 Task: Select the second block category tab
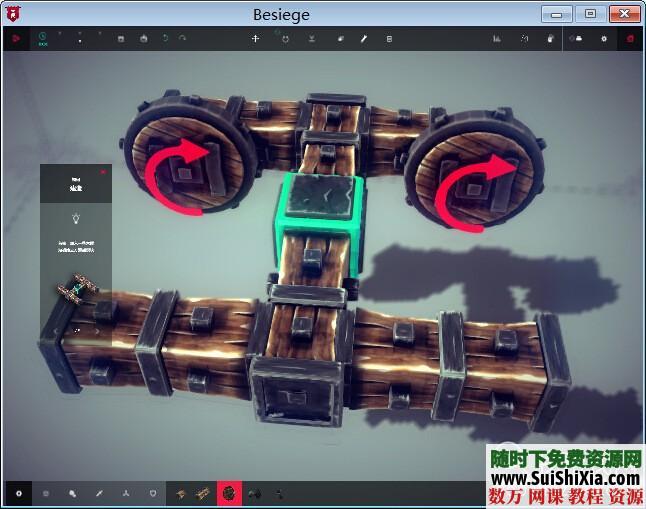pyautogui.click(x=46, y=493)
